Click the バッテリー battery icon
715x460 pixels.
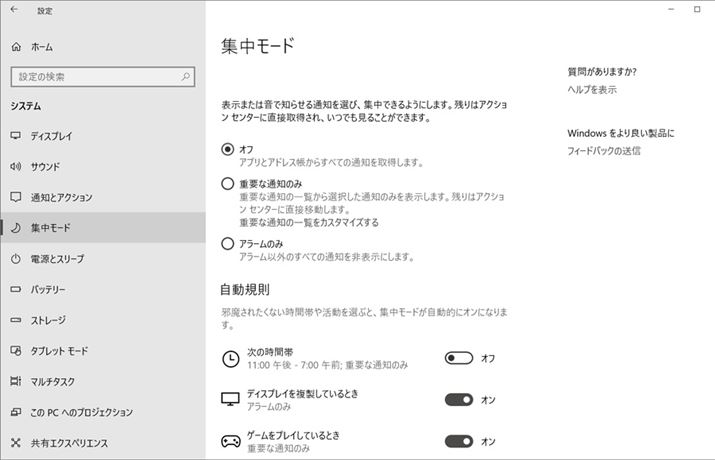coord(16,289)
